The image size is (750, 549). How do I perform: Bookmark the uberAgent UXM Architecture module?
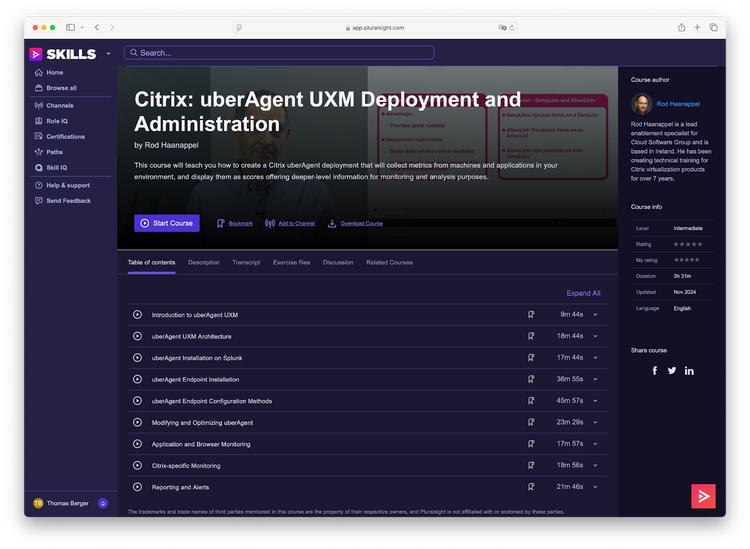531,336
